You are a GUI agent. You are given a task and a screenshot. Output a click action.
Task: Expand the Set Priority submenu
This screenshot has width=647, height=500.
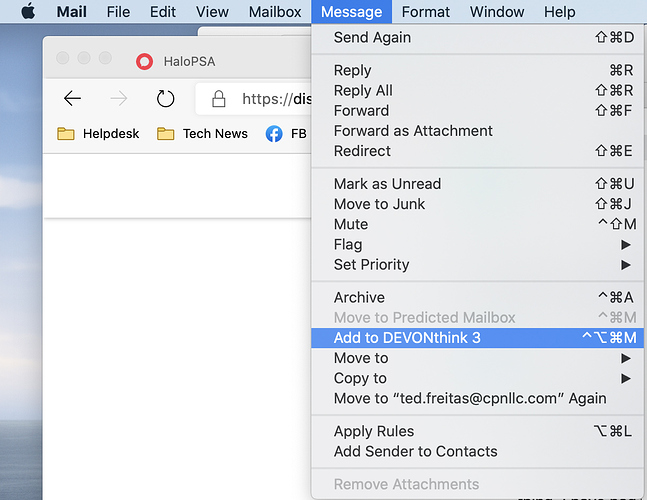[477, 265]
